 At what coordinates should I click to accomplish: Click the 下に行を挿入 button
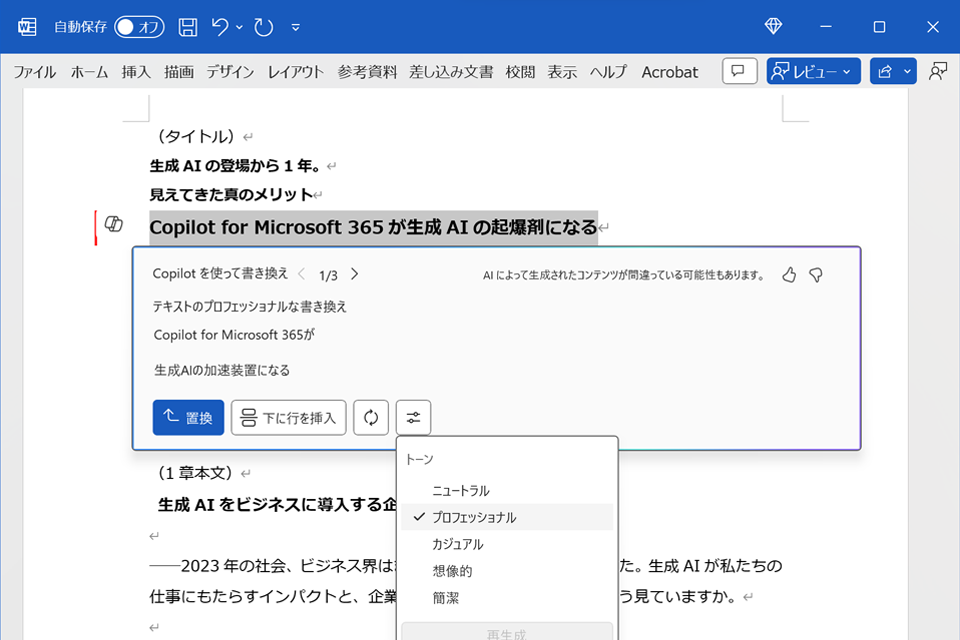pos(288,418)
